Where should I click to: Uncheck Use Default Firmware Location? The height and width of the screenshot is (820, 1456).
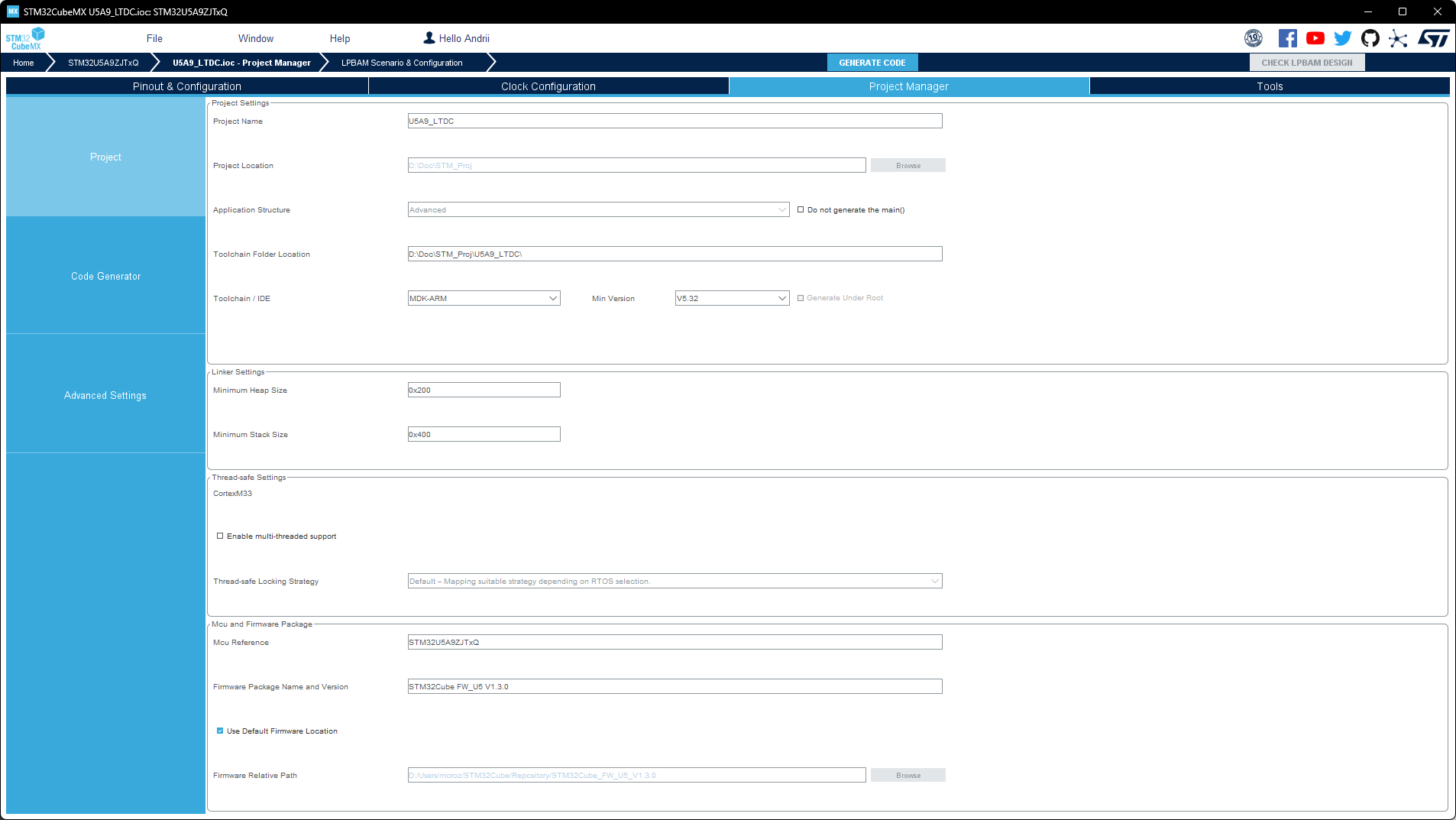pyautogui.click(x=220, y=731)
